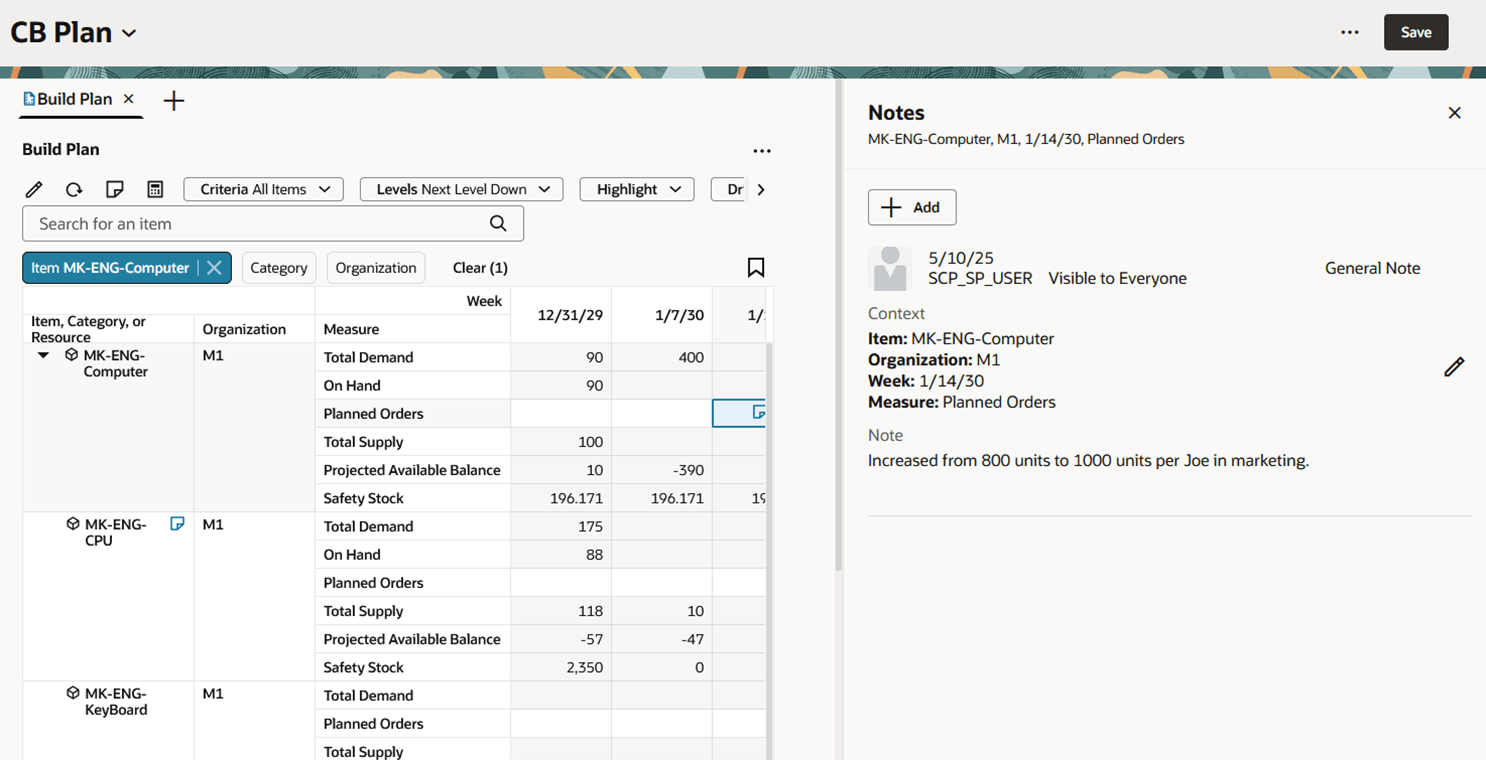Click the 10 Total Supply cell for 1/7/30
1486x760 pixels.
pyautogui.click(x=662, y=611)
